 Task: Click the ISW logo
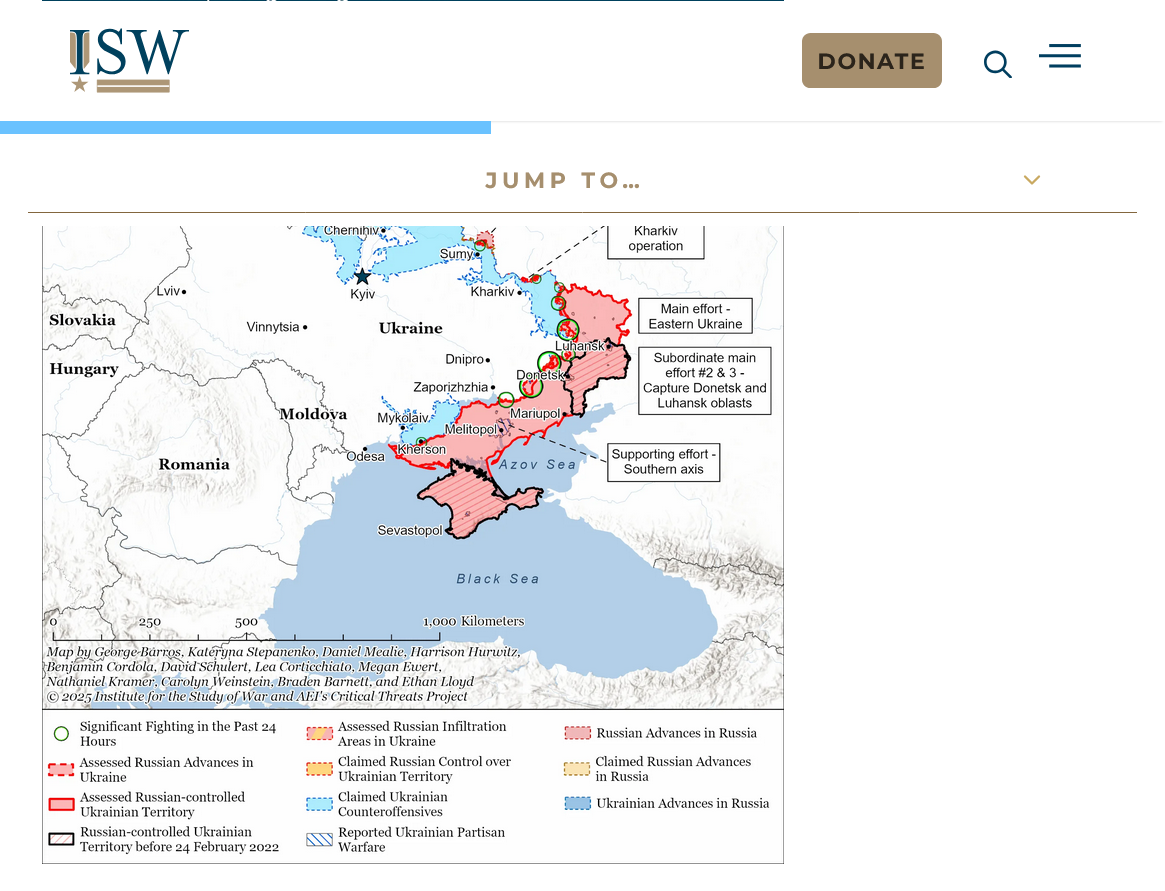point(128,60)
